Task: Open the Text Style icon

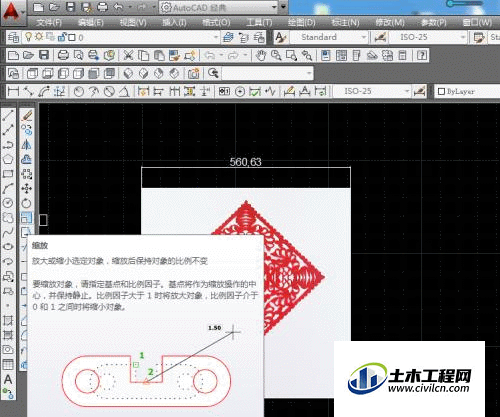Action: 281,37
